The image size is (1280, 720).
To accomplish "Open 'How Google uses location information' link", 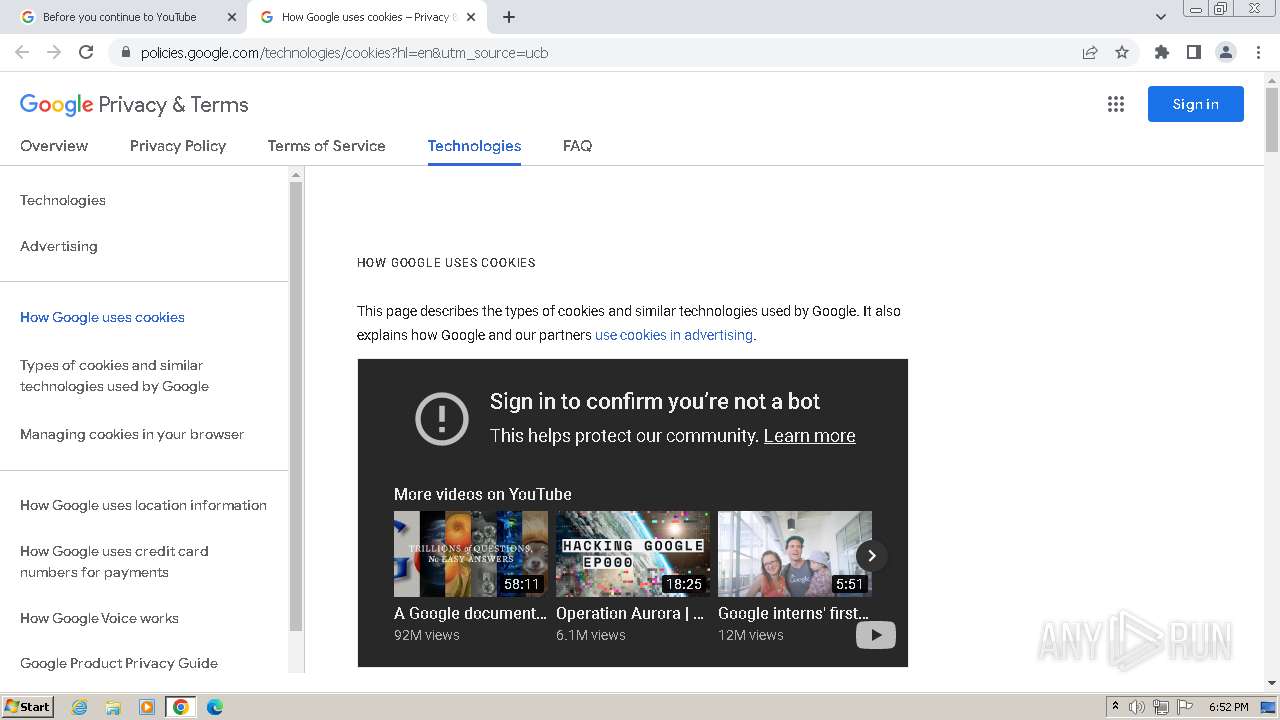I will pyautogui.click(x=143, y=505).
